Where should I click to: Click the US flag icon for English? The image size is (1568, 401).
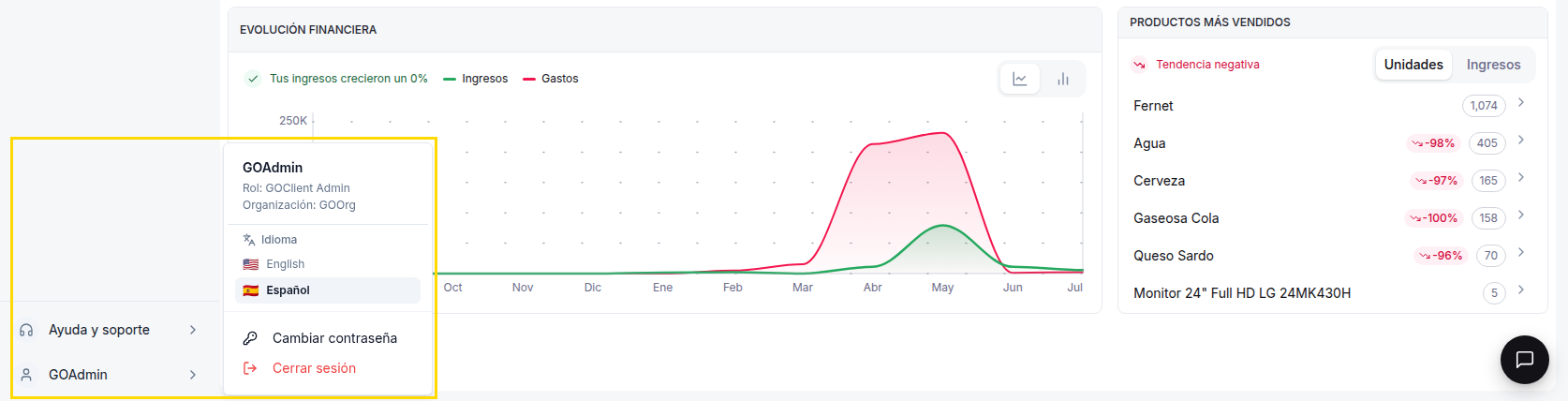click(250, 264)
